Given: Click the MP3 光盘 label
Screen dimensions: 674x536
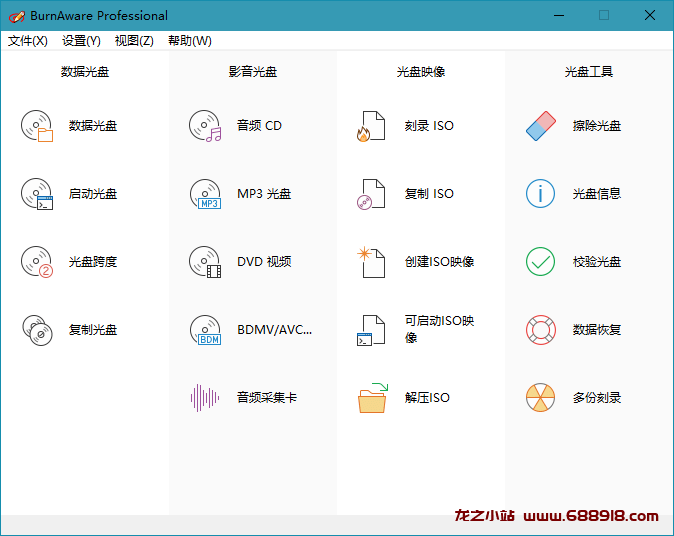Looking at the screenshot, I should click(264, 194).
